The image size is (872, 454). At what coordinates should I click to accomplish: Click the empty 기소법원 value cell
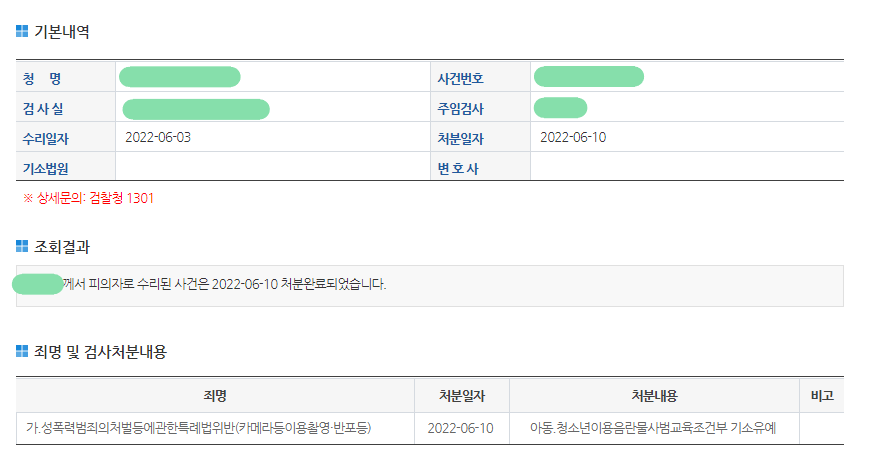[x=271, y=167]
